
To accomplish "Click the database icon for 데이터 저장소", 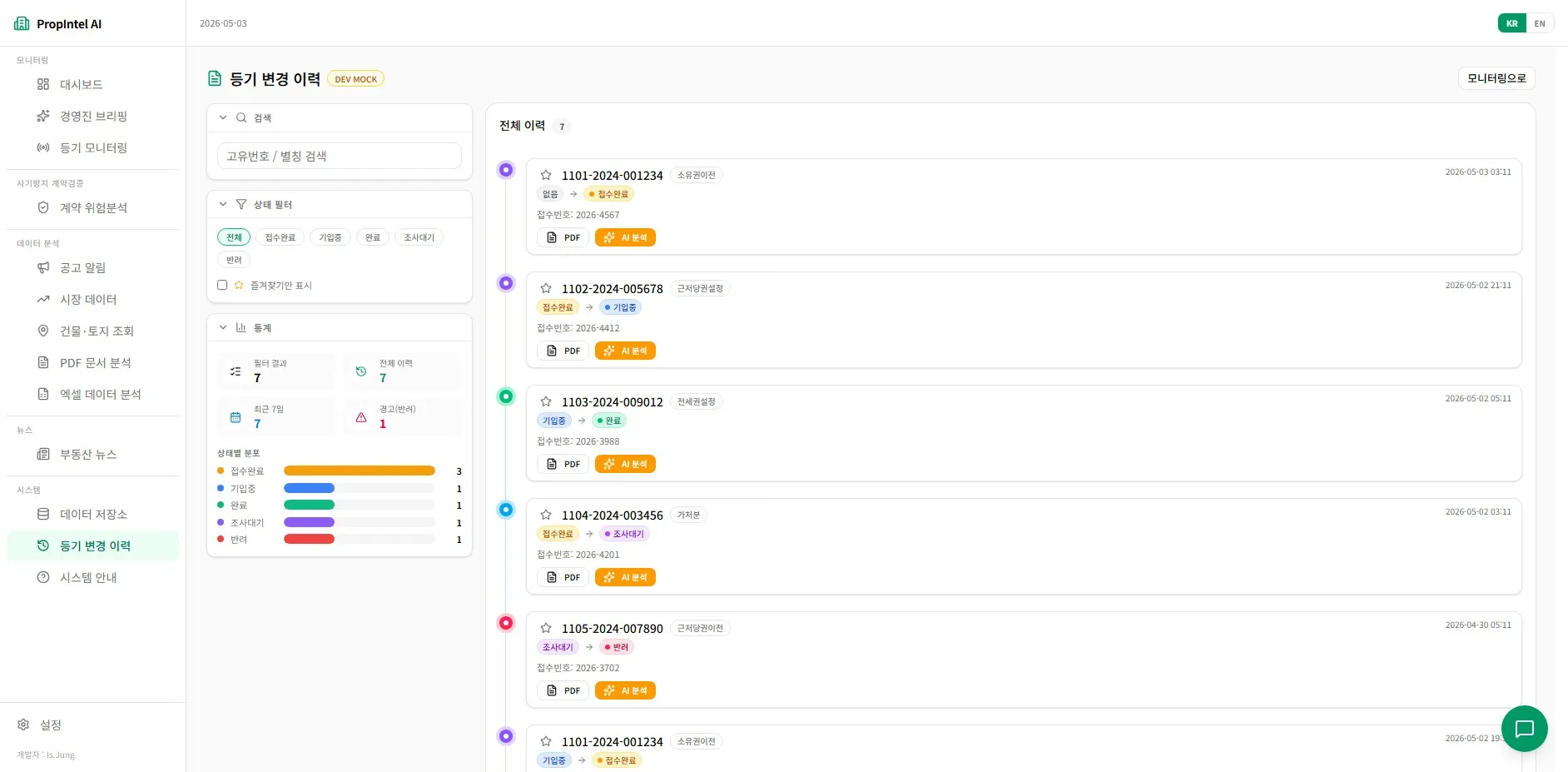I will (43, 514).
